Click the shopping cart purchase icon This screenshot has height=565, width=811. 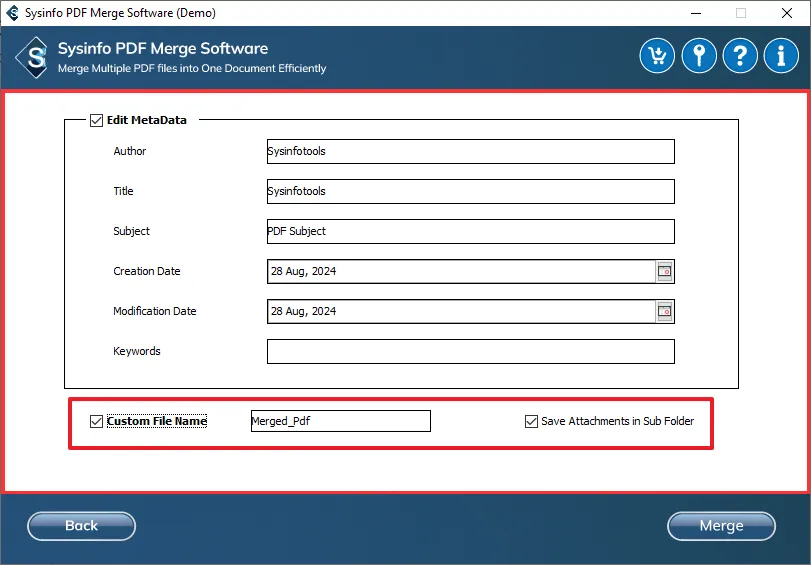657,55
